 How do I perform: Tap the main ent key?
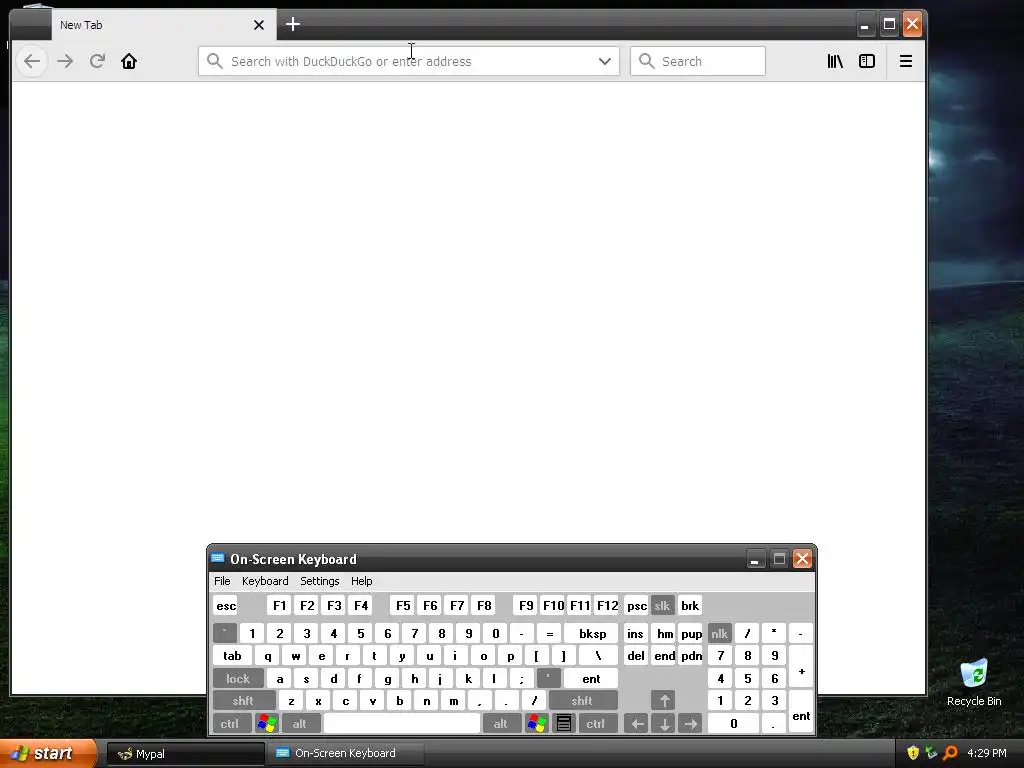click(591, 679)
